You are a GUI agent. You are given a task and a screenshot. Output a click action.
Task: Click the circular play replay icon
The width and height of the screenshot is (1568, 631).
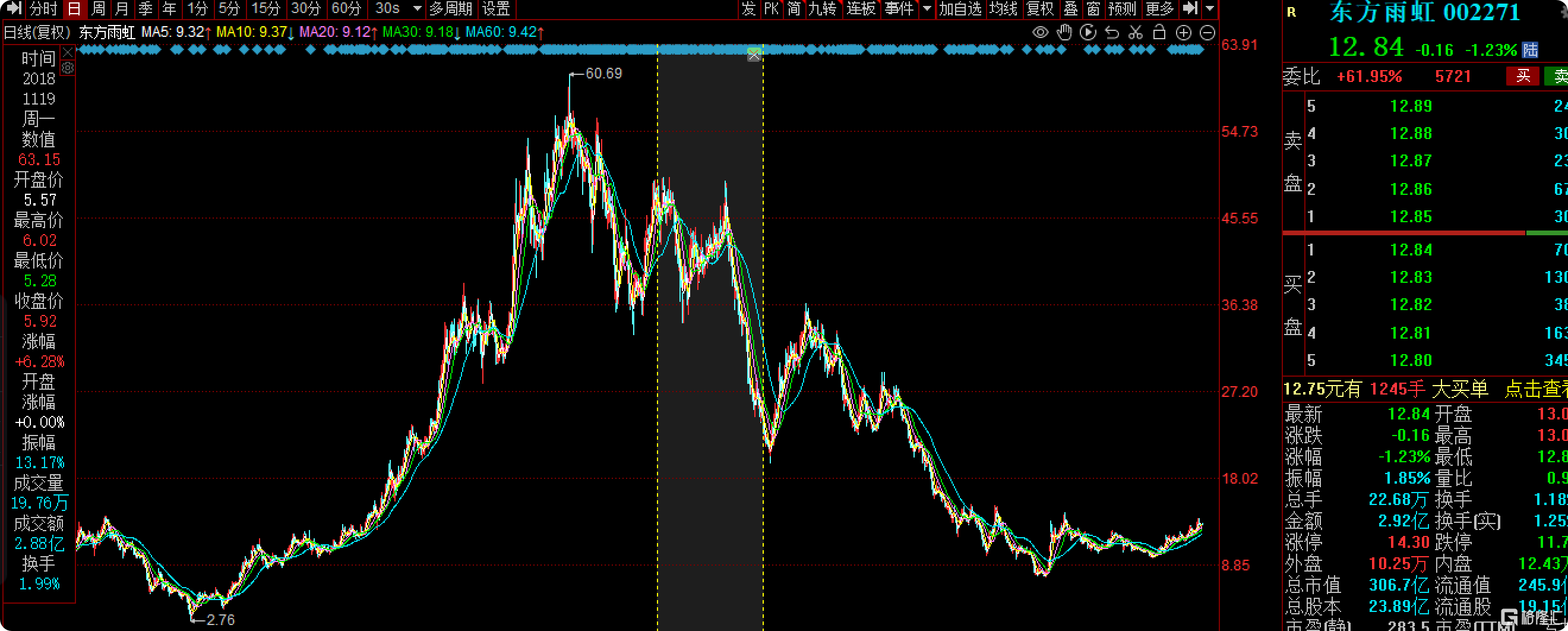point(1088,32)
